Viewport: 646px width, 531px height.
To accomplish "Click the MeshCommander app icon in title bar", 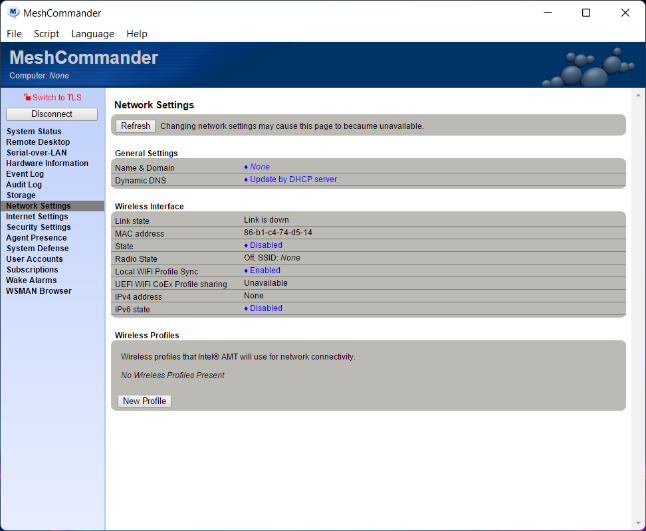I will point(13,13).
